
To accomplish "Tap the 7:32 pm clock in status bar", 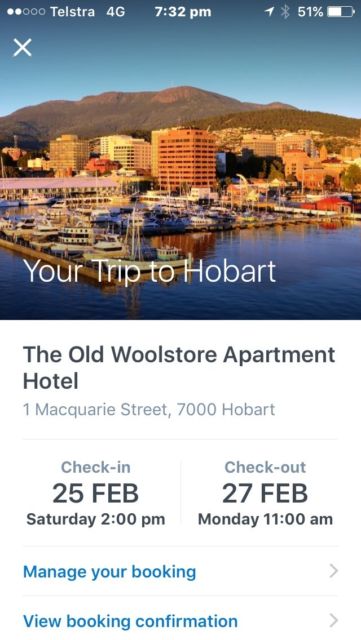I will pos(183,12).
